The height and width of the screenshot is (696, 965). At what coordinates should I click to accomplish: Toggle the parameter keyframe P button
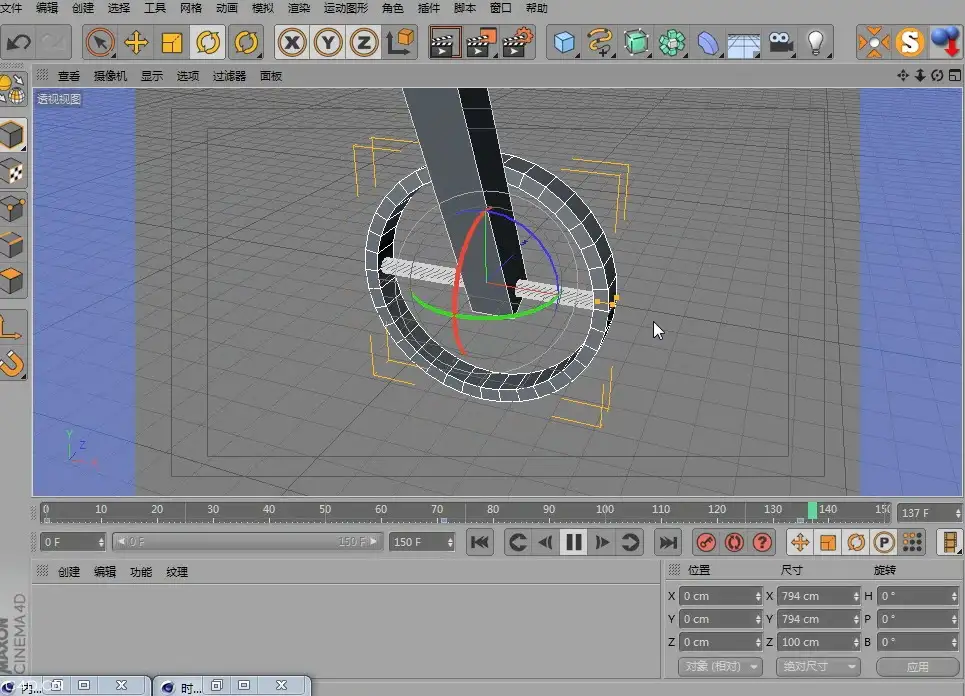884,542
